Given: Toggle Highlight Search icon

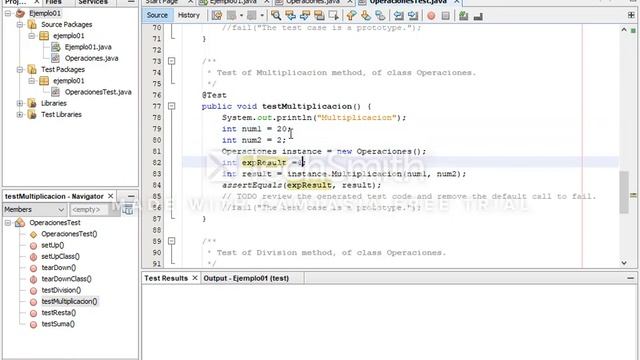Looking at the screenshot, I should 319,16.
